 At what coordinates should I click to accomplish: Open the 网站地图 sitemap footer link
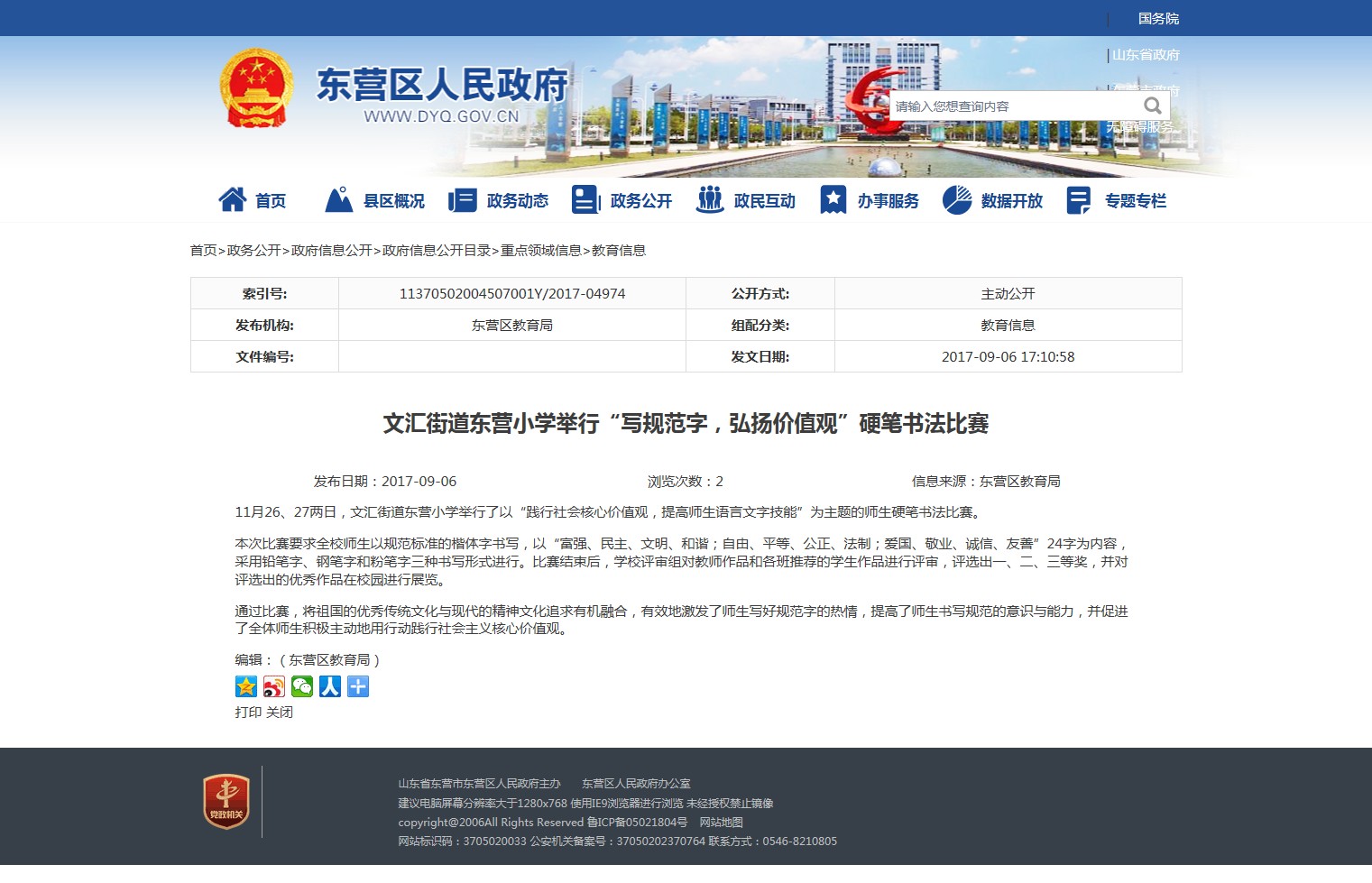coord(721,822)
